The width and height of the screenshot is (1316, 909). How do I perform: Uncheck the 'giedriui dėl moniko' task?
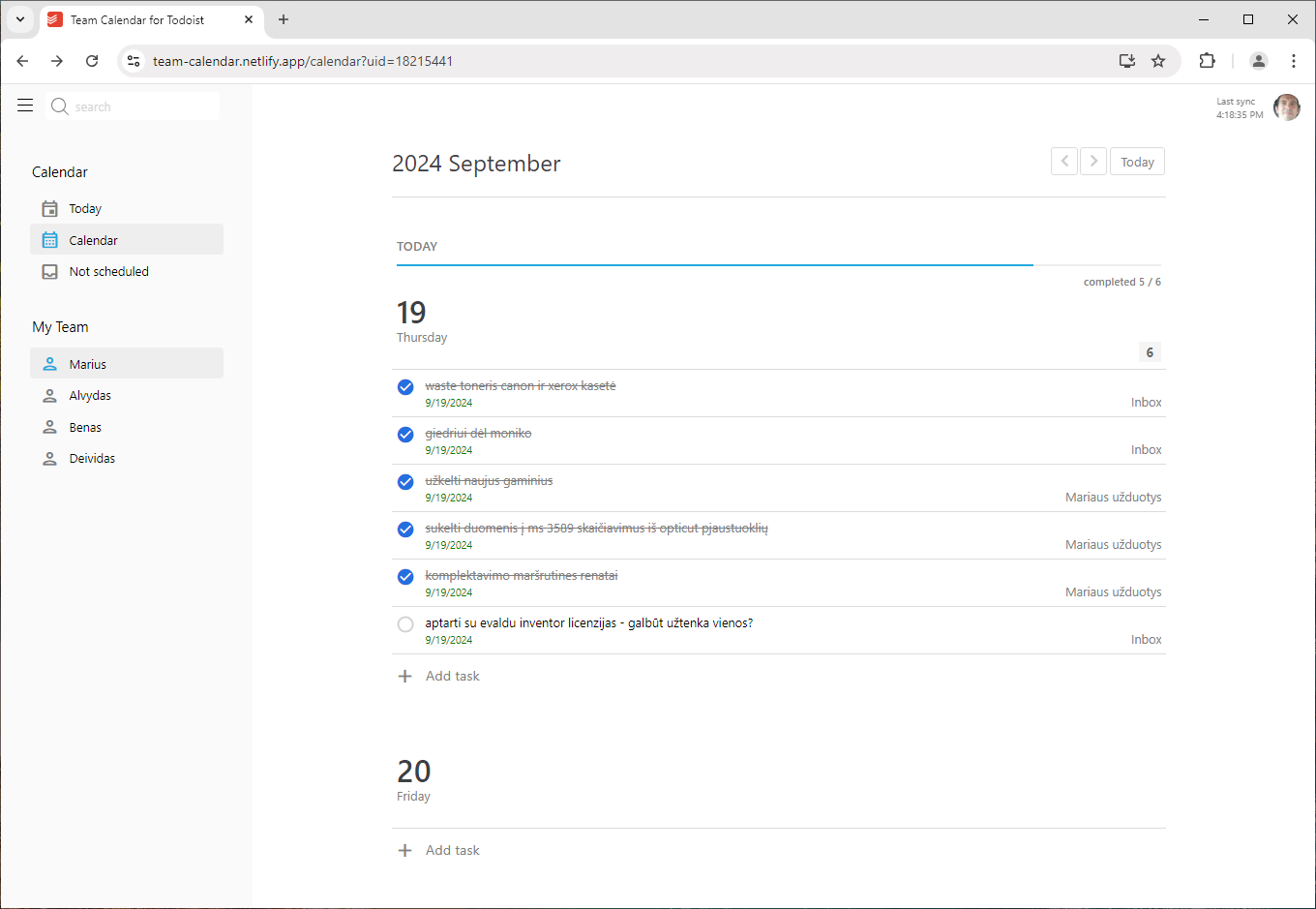point(404,434)
